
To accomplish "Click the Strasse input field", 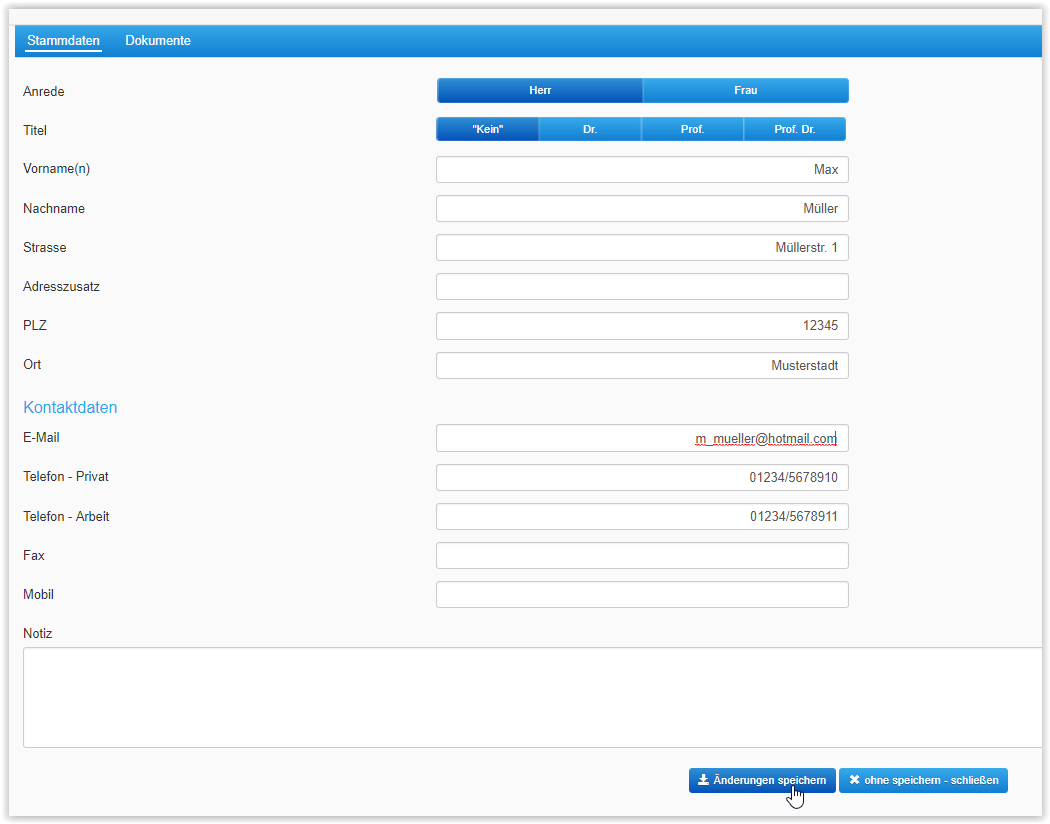I will tap(642, 248).
